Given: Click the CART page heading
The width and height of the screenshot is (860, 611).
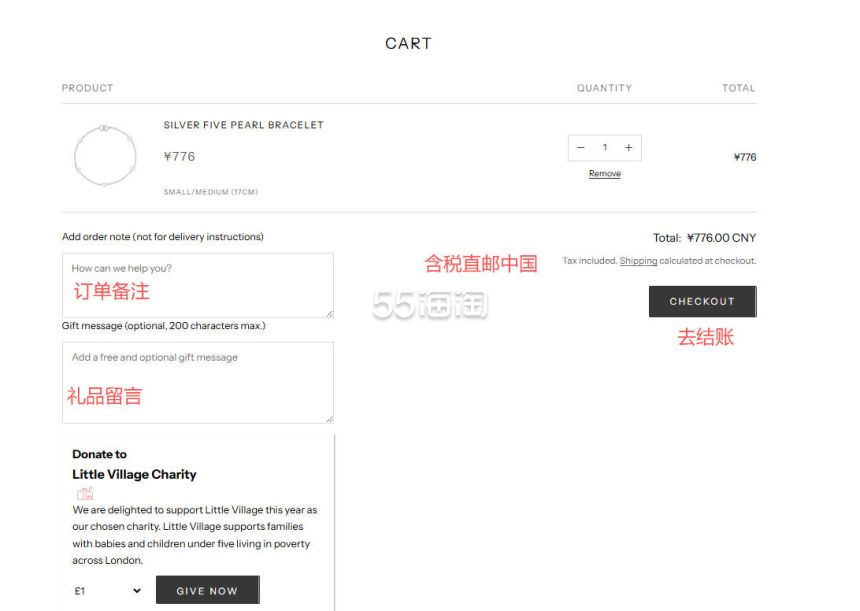Looking at the screenshot, I should pyautogui.click(x=408, y=44).
